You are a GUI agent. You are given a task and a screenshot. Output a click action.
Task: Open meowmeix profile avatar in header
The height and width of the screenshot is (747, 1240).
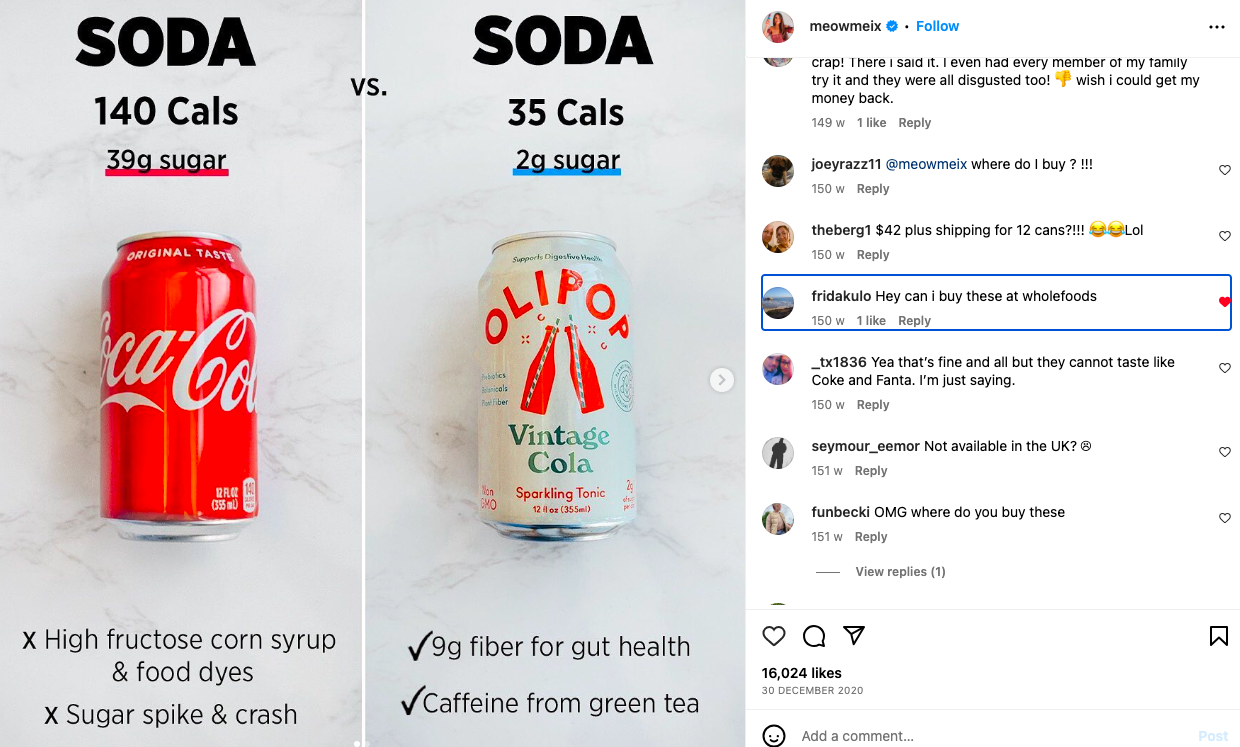tap(778, 27)
